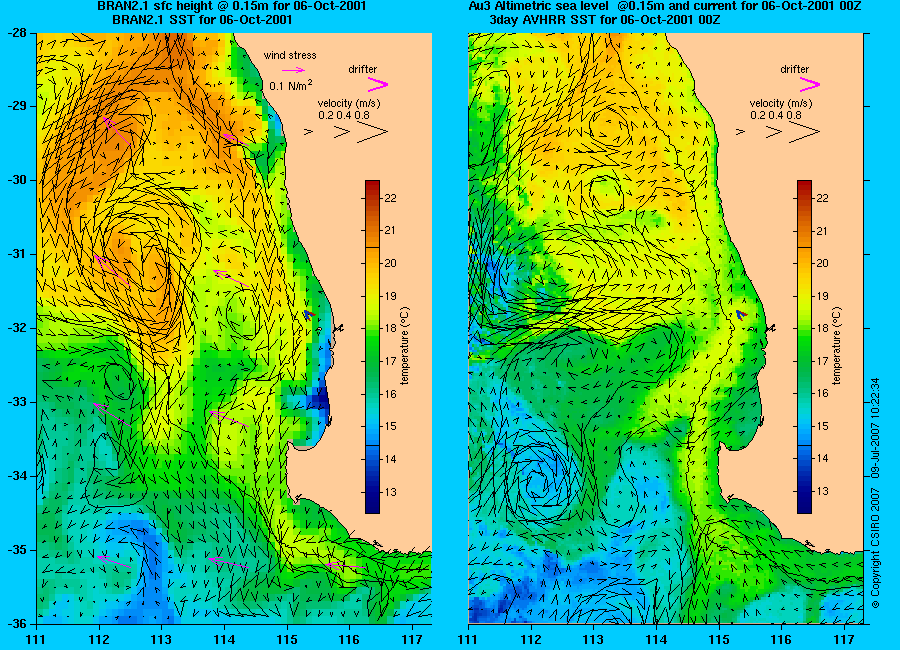Click the '0.1 N/m²' scale label
Screen dimensions: 900x650
(x=291, y=86)
